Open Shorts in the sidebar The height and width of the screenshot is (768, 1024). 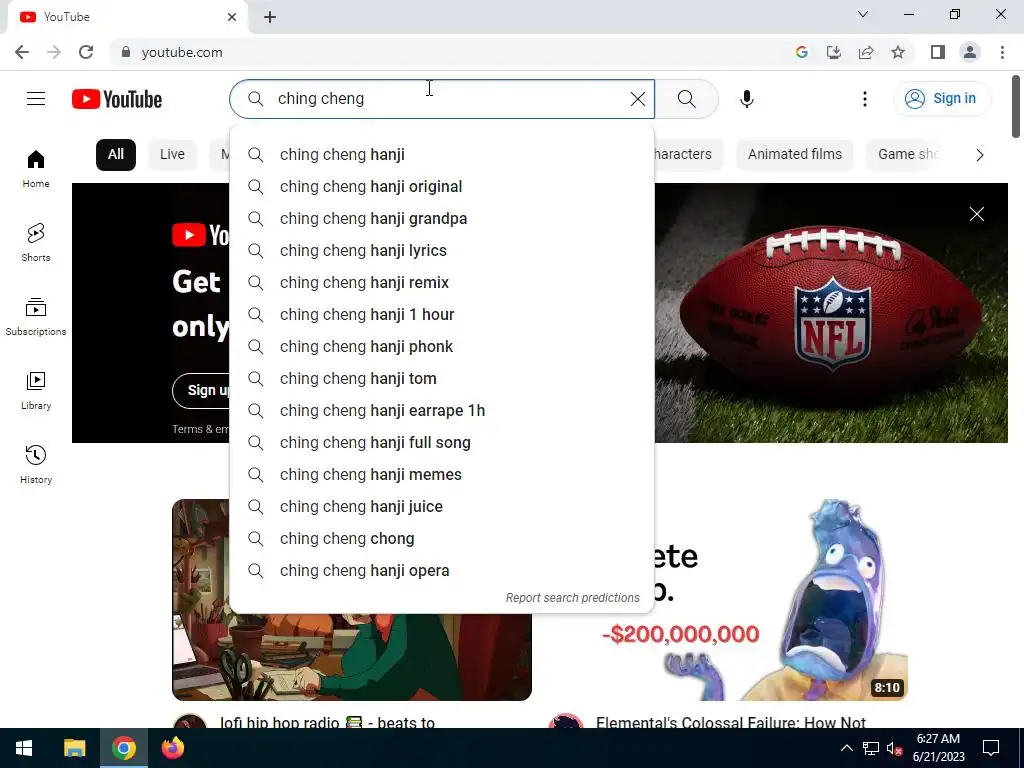(36, 242)
